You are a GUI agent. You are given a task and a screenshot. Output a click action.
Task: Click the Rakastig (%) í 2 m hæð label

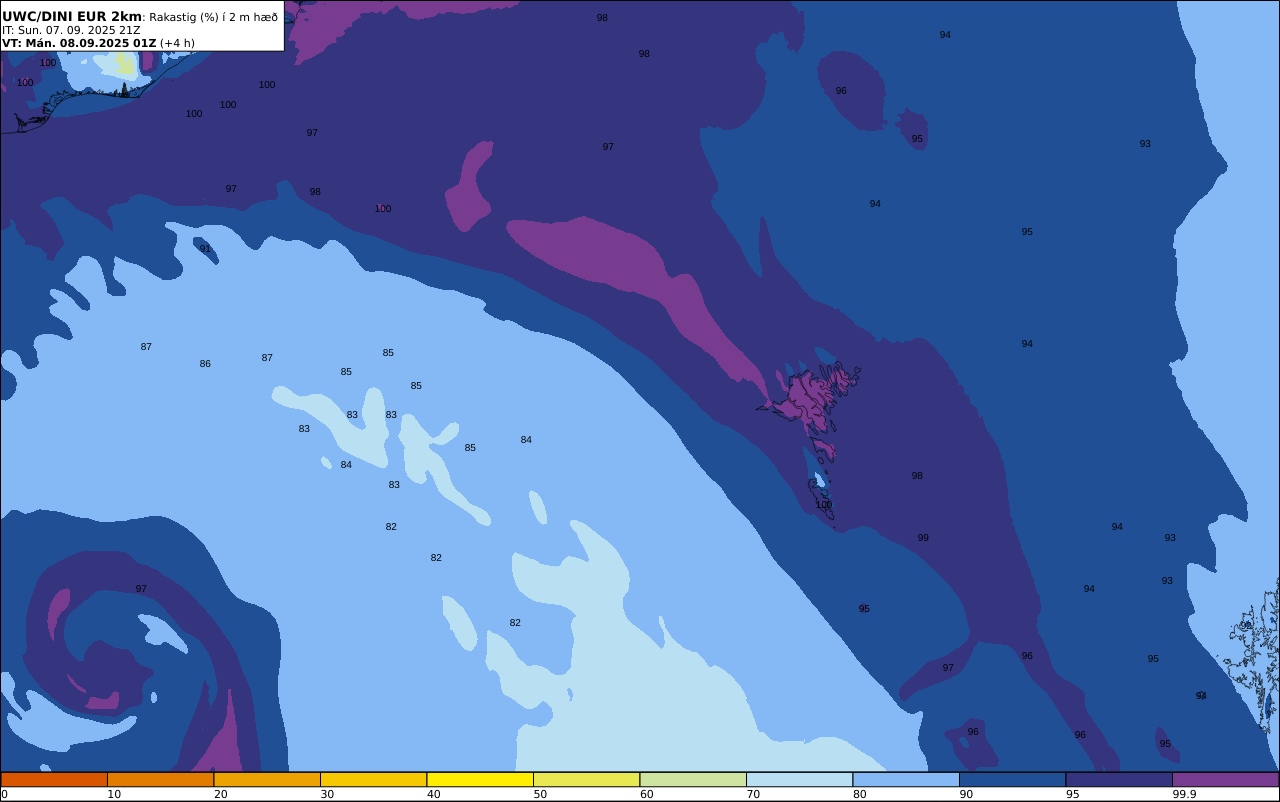click(214, 17)
